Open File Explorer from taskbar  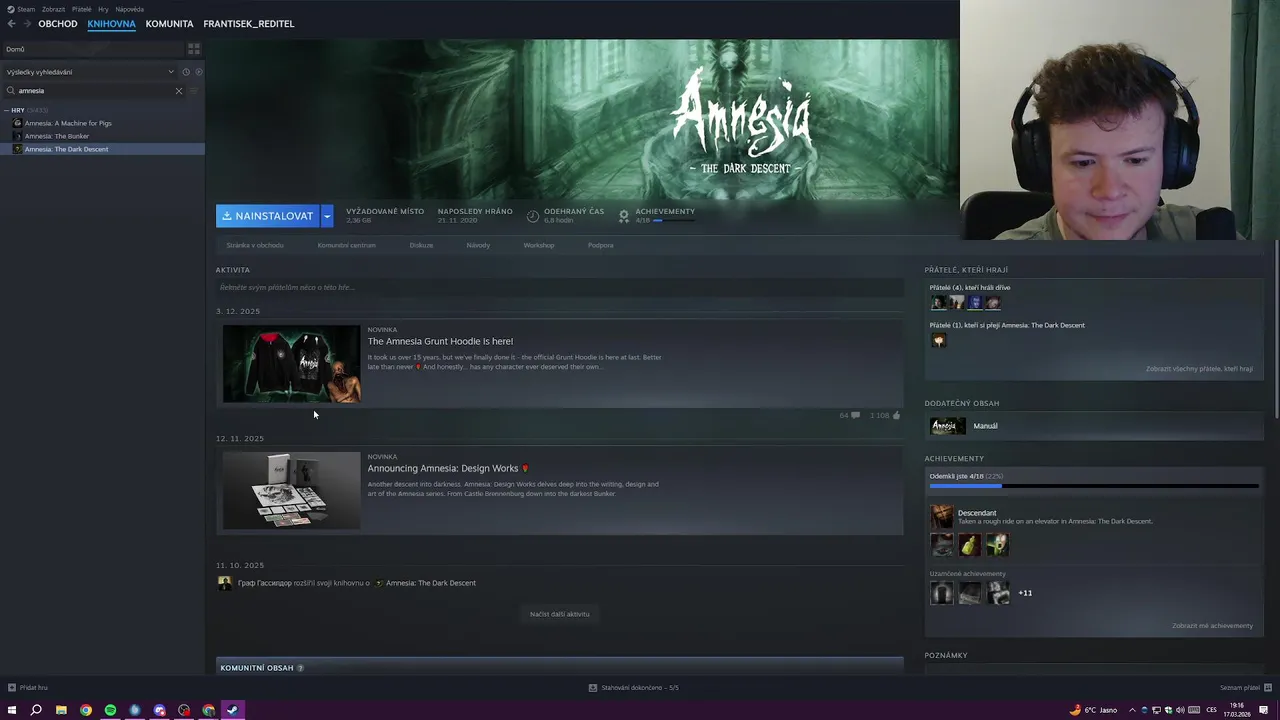pyautogui.click(x=61, y=710)
